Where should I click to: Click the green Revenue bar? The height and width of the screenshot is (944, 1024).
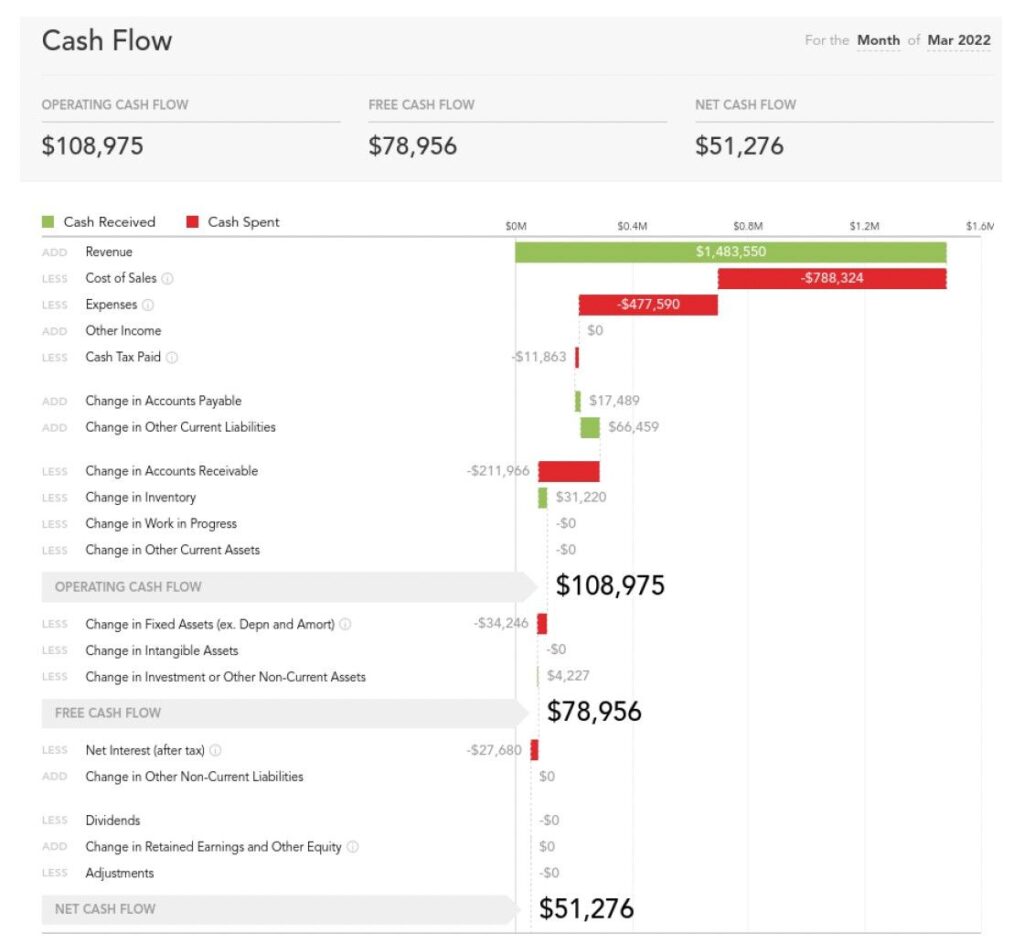[x=730, y=252]
